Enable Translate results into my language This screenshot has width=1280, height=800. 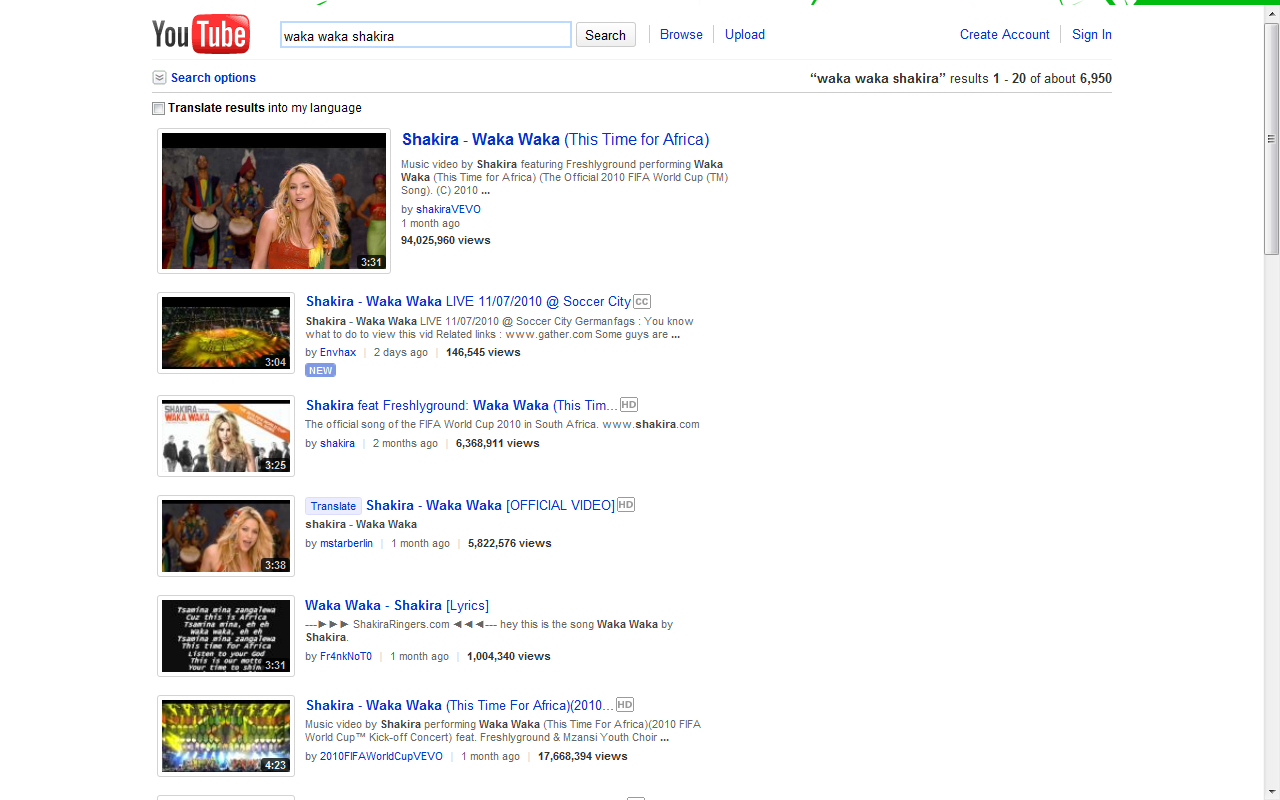[158, 108]
